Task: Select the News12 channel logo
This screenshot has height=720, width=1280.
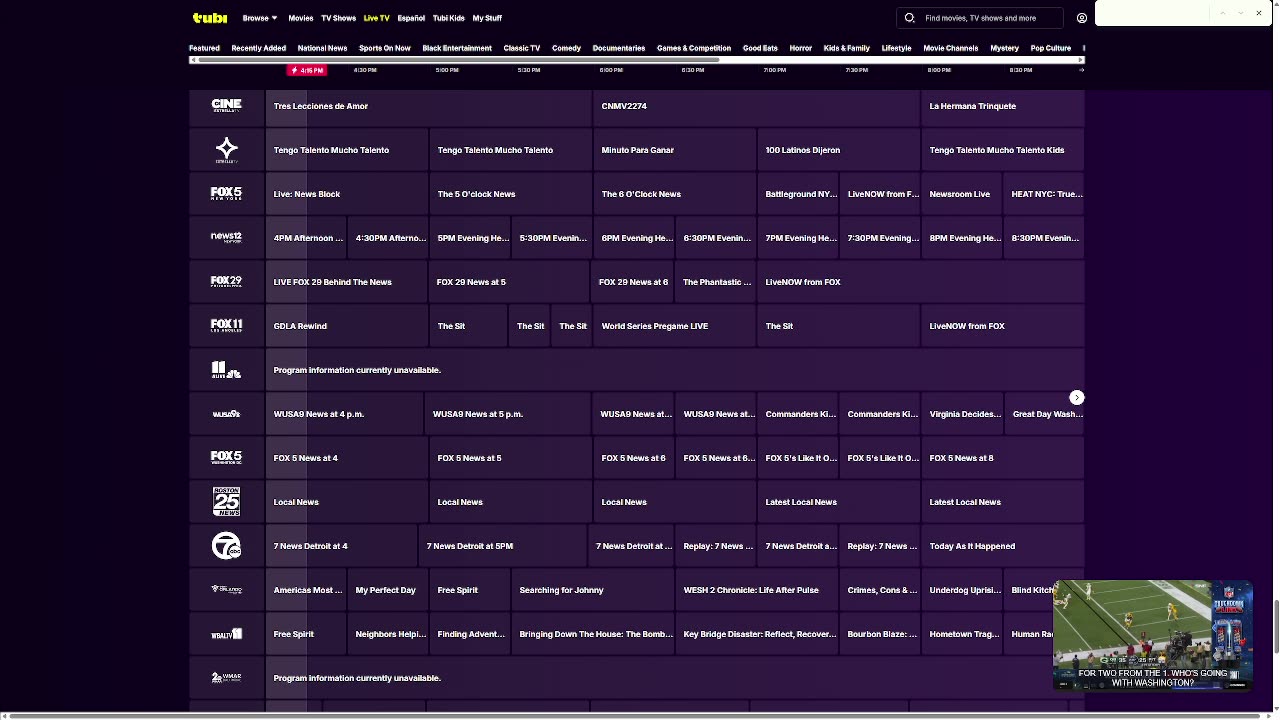Action: 226,237
